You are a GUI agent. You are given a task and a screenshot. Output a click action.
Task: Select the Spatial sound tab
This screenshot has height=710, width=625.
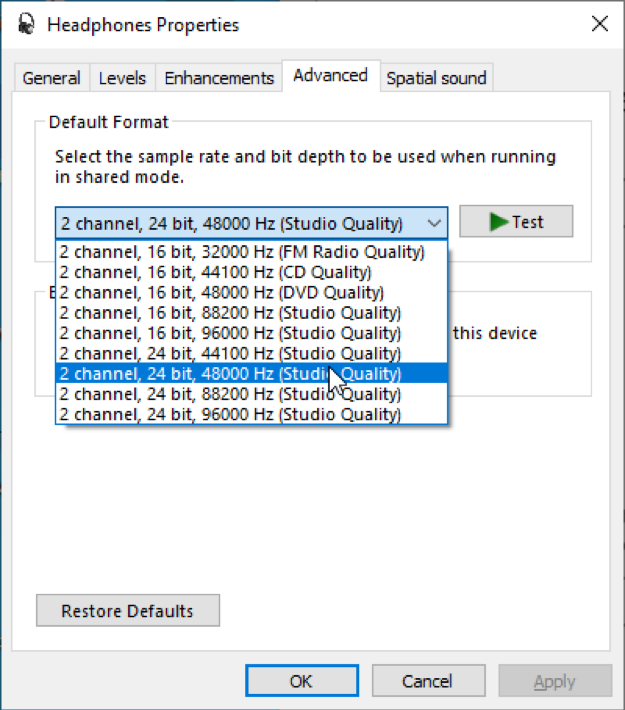[x=436, y=78]
